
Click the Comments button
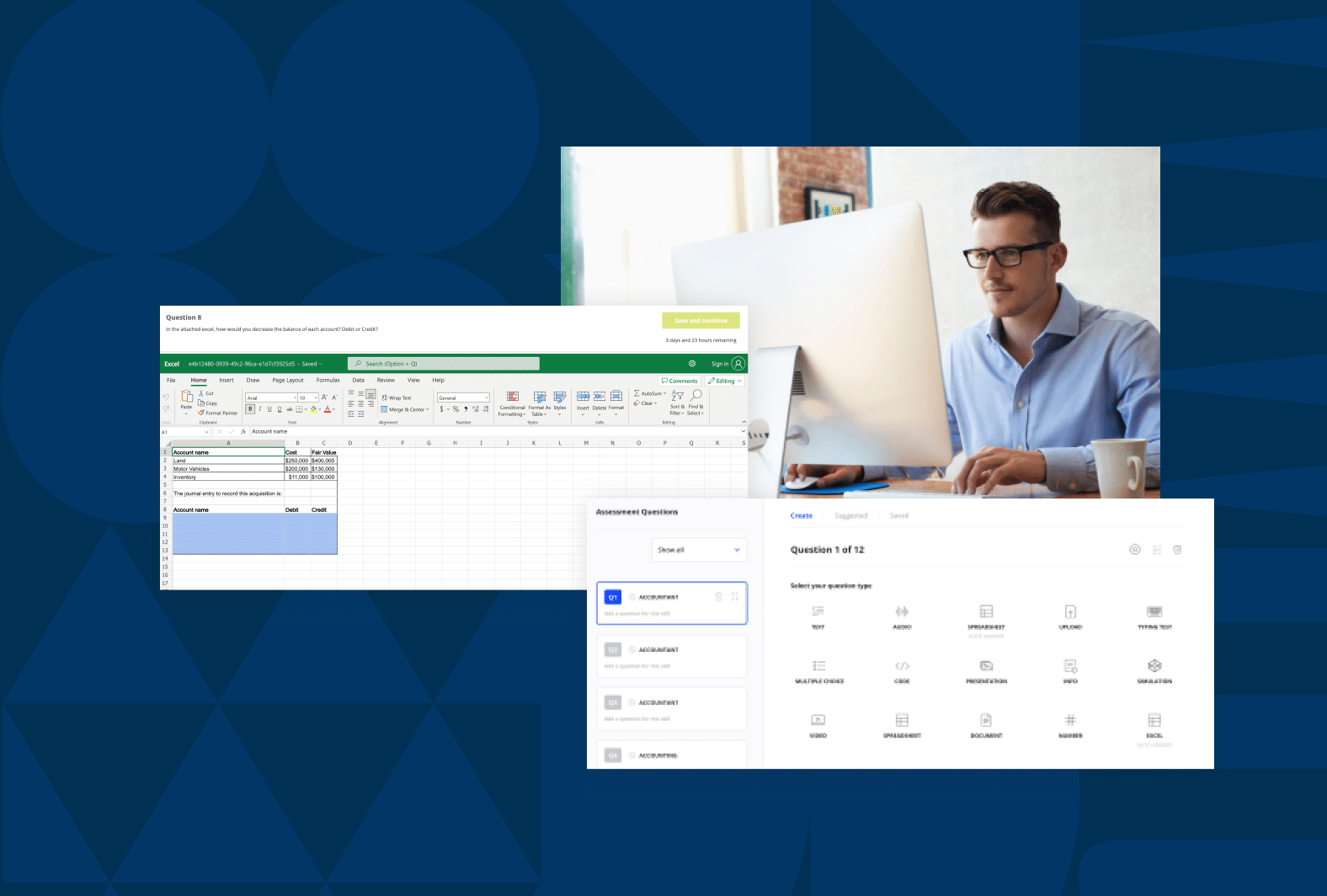[x=679, y=381]
